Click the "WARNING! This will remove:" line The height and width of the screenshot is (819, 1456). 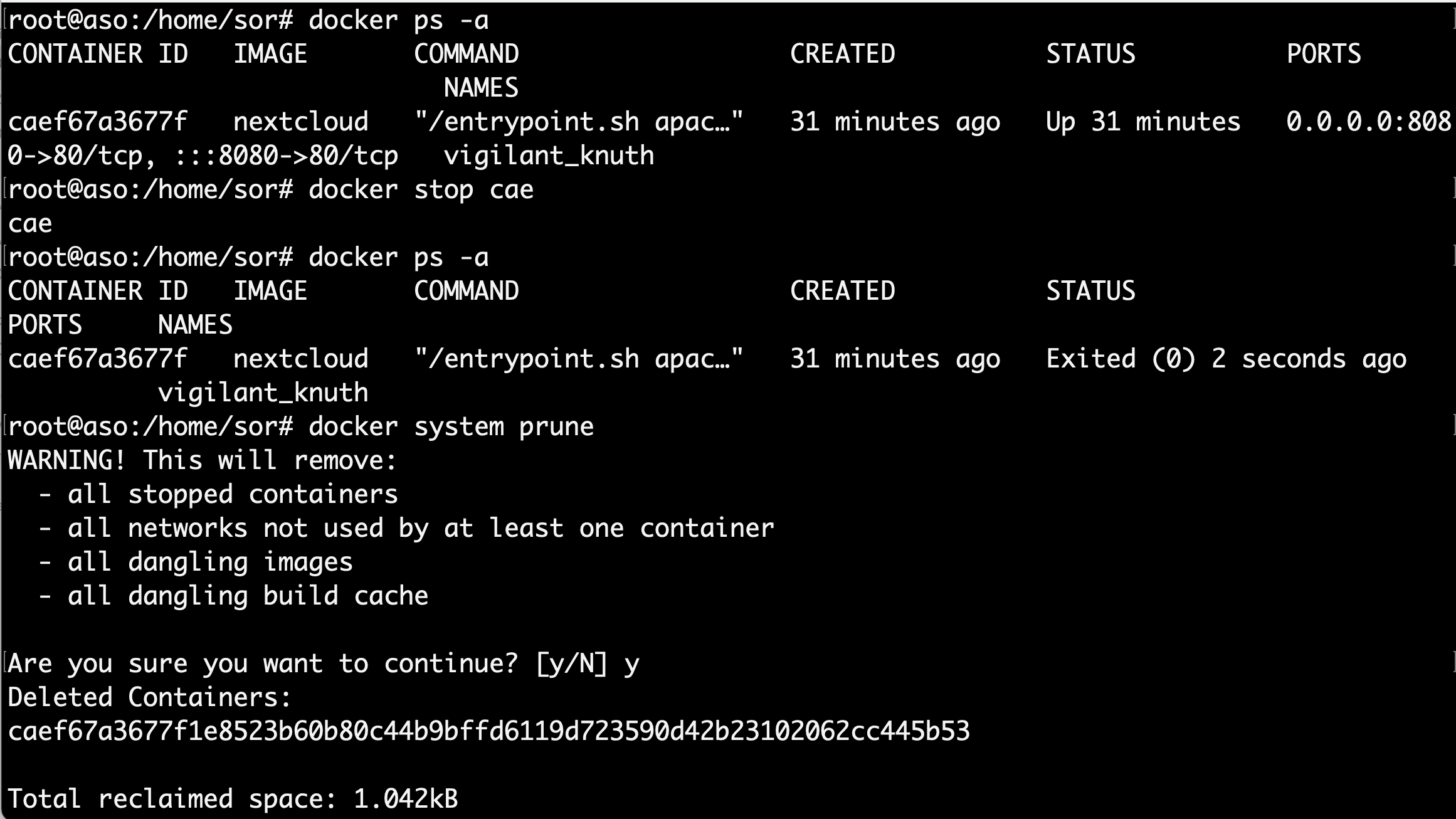click(203, 461)
